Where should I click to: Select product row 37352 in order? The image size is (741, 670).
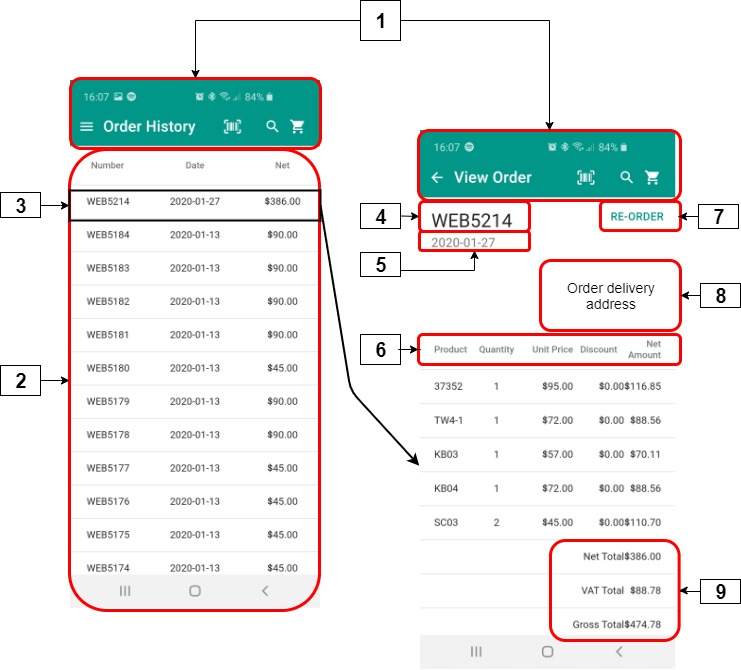pos(547,385)
